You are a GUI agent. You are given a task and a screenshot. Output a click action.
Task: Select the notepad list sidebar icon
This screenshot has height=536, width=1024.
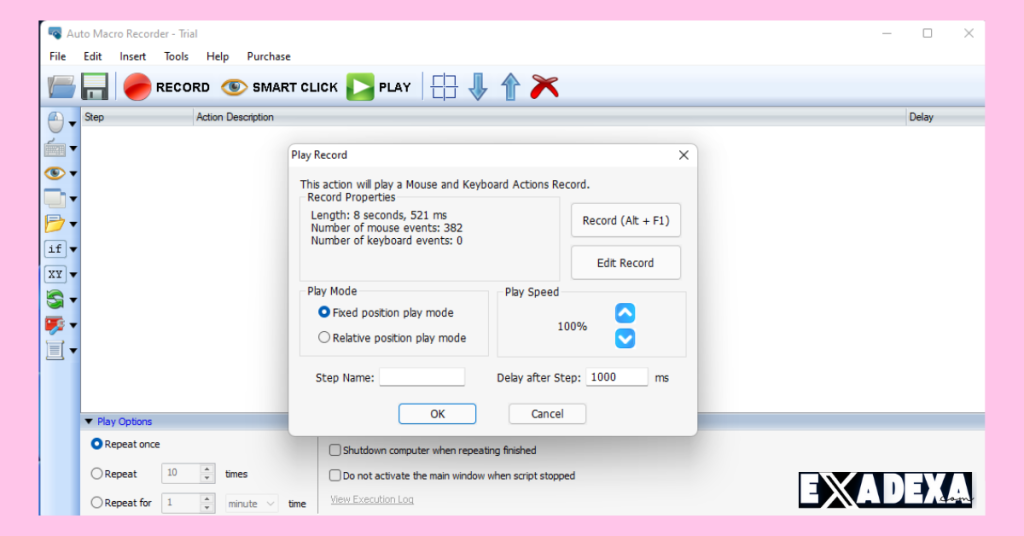[55, 350]
